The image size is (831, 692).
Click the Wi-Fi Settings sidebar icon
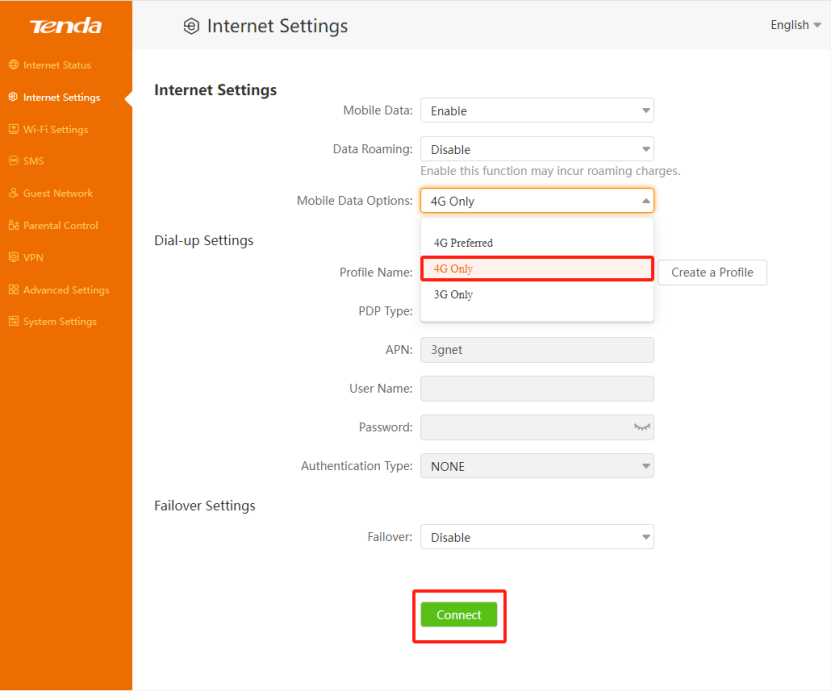click(14, 129)
